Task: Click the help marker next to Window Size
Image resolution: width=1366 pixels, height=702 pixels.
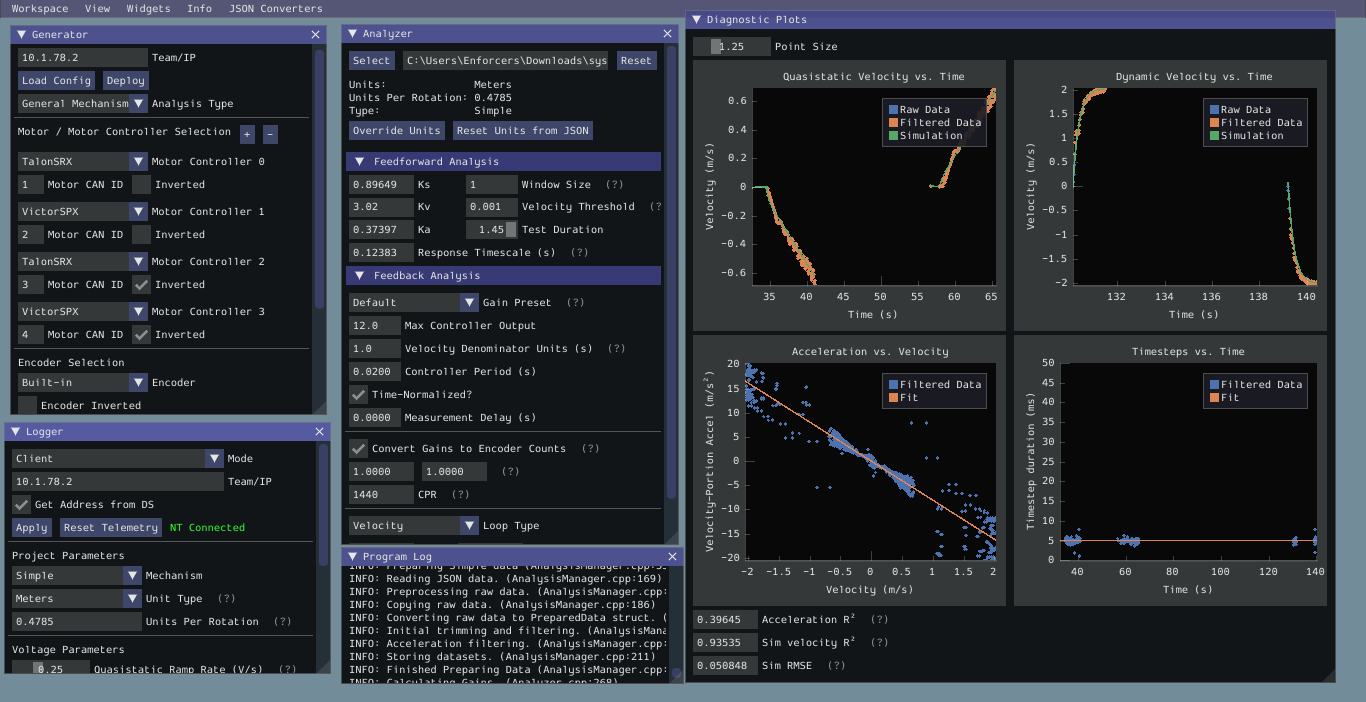Action: pos(614,184)
